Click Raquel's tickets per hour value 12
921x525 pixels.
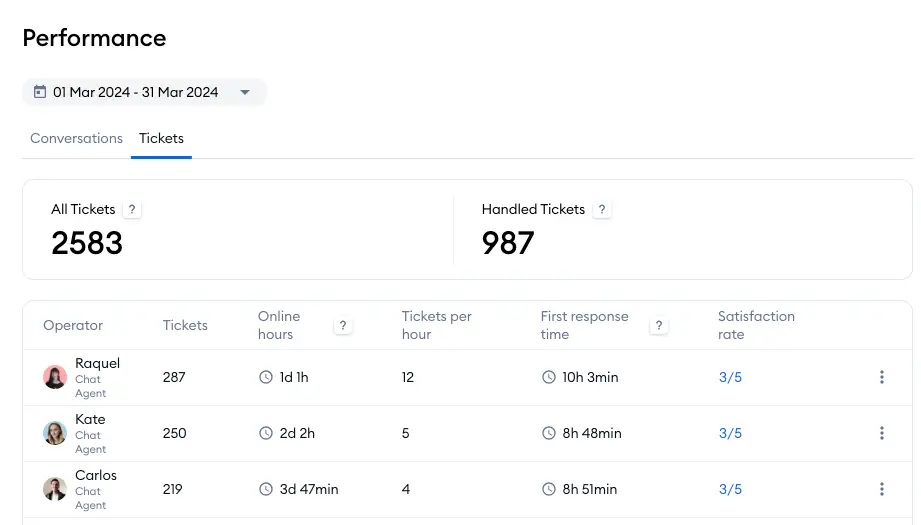click(408, 377)
